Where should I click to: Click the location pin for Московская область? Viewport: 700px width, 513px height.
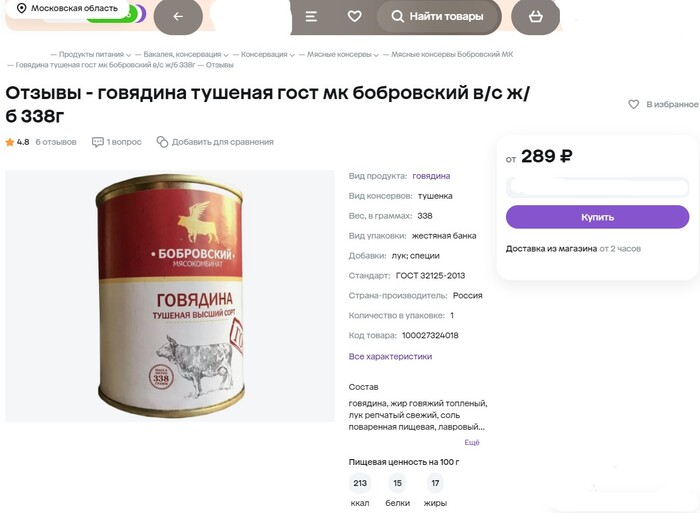pos(21,8)
